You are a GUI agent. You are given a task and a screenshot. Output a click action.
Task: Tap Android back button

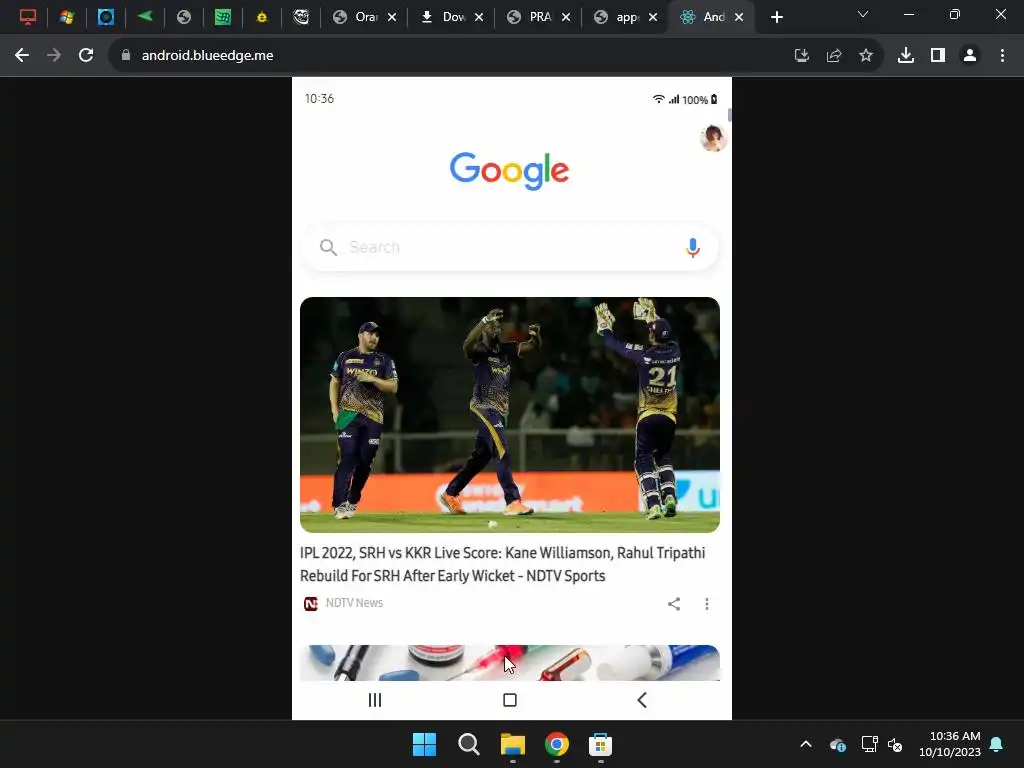click(x=642, y=700)
